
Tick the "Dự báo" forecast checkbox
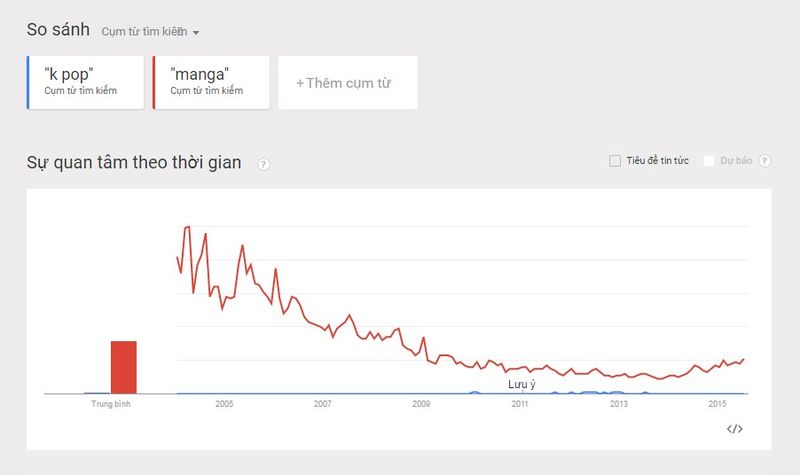pos(709,161)
